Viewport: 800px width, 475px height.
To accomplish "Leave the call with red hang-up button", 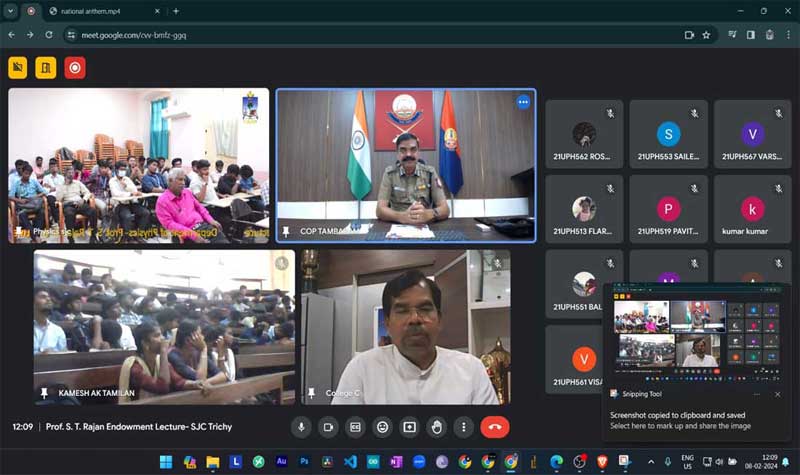I will (494, 427).
